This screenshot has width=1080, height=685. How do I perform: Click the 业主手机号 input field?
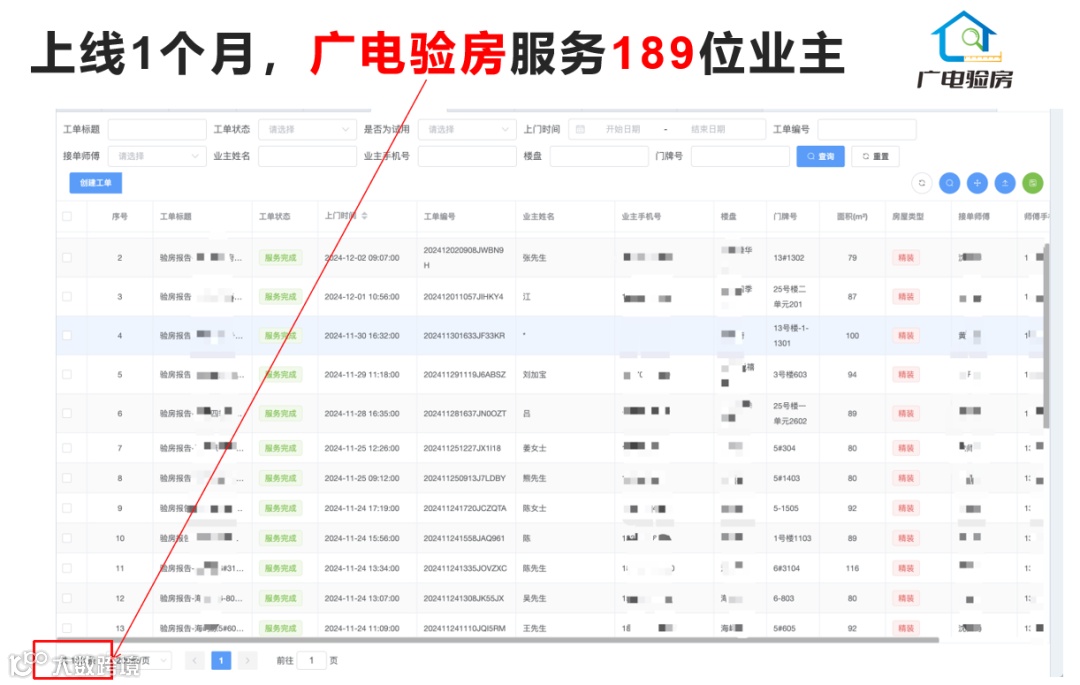coord(467,156)
